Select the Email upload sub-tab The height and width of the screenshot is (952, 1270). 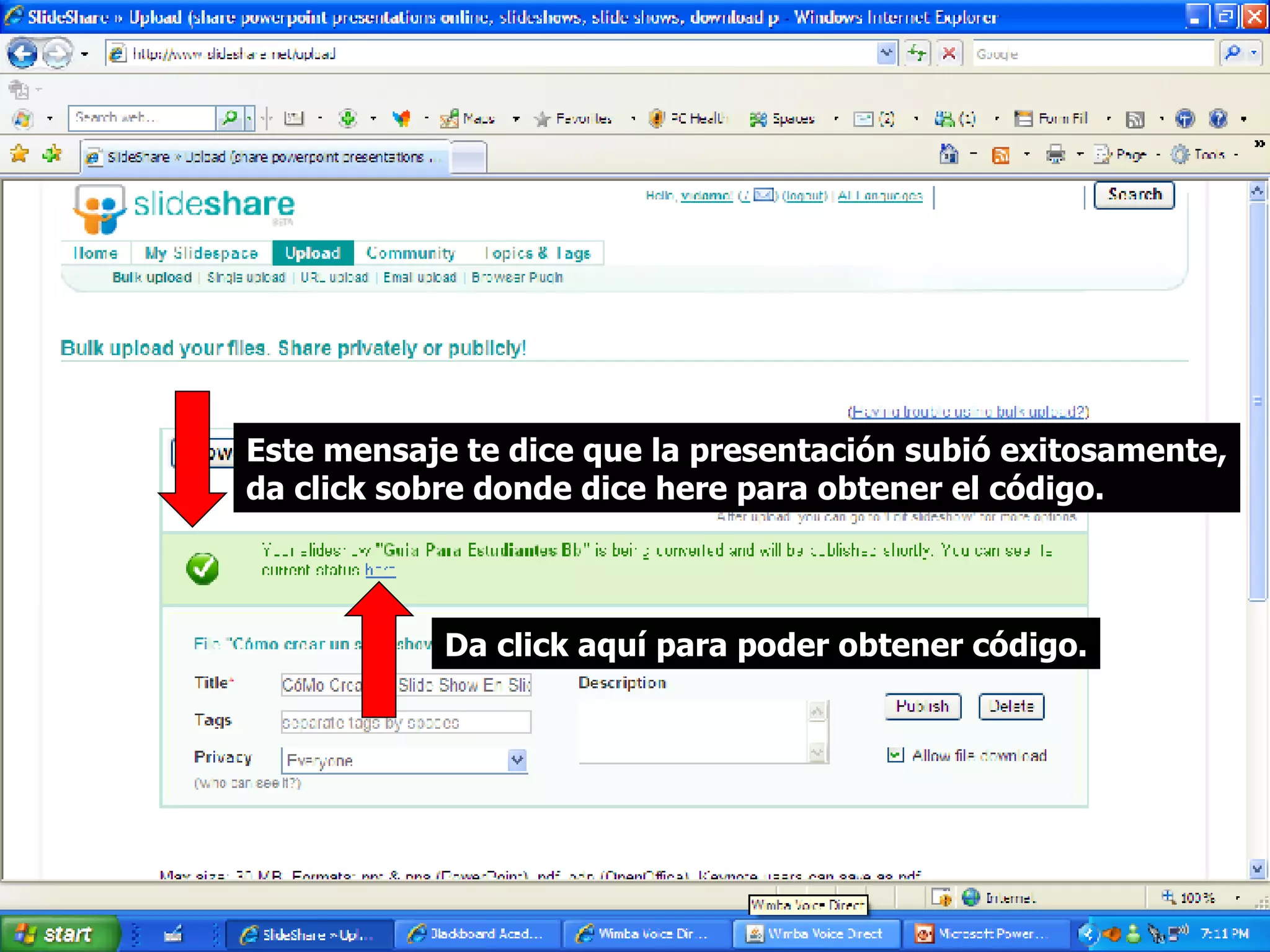pyautogui.click(x=420, y=277)
